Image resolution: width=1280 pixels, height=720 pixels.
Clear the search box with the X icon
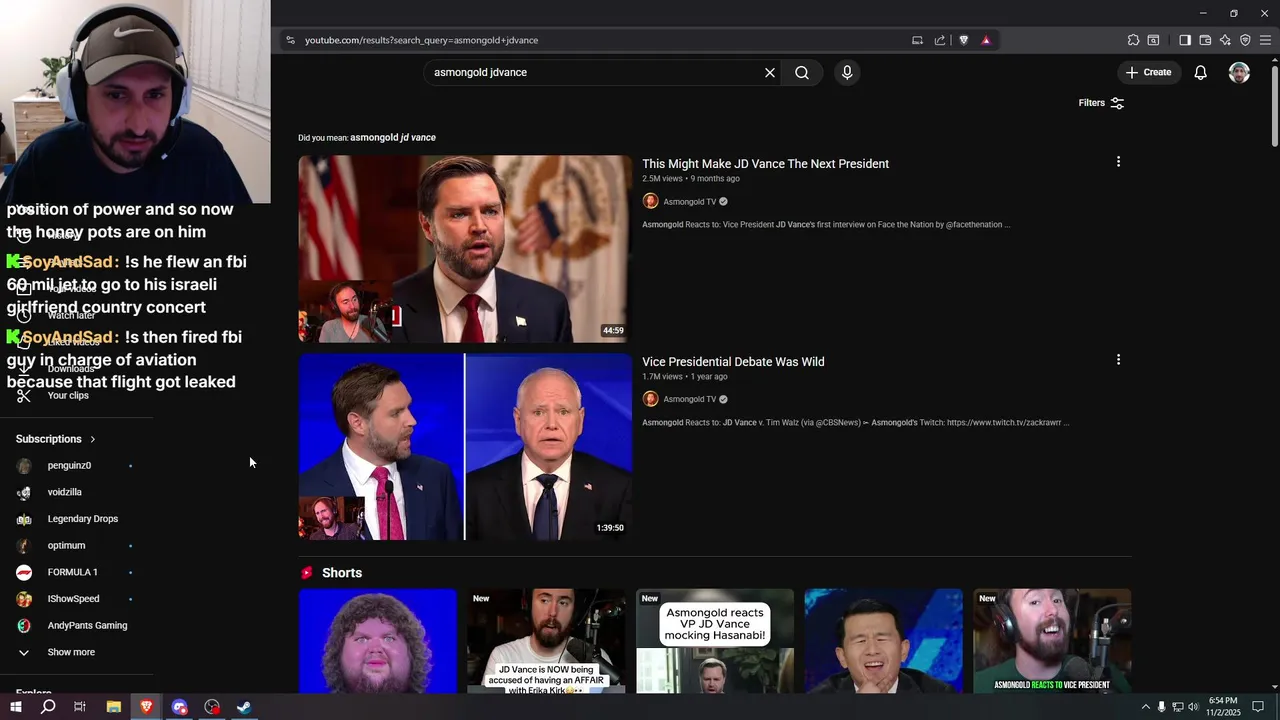(770, 72)
